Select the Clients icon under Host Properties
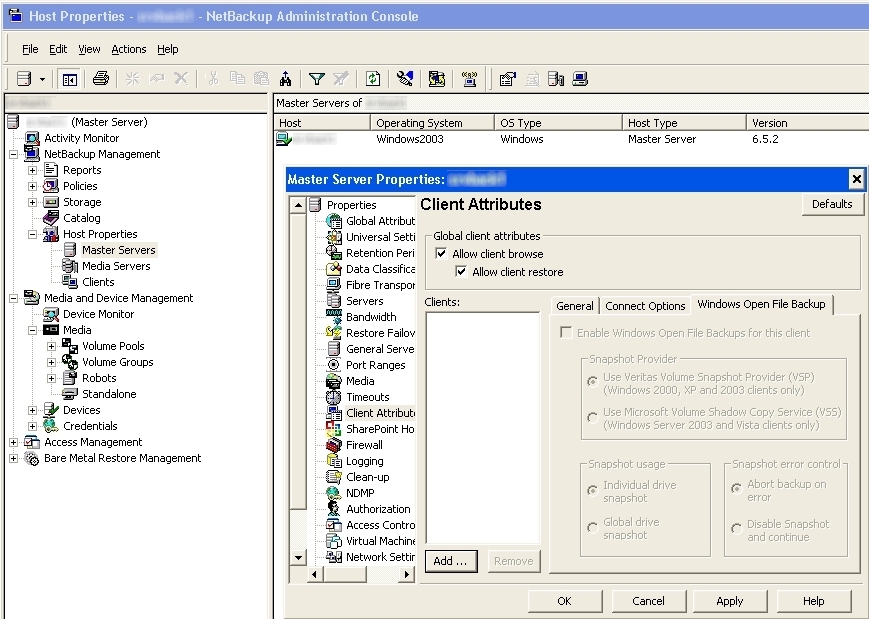The image size is (869, 619). pos(70,282)
